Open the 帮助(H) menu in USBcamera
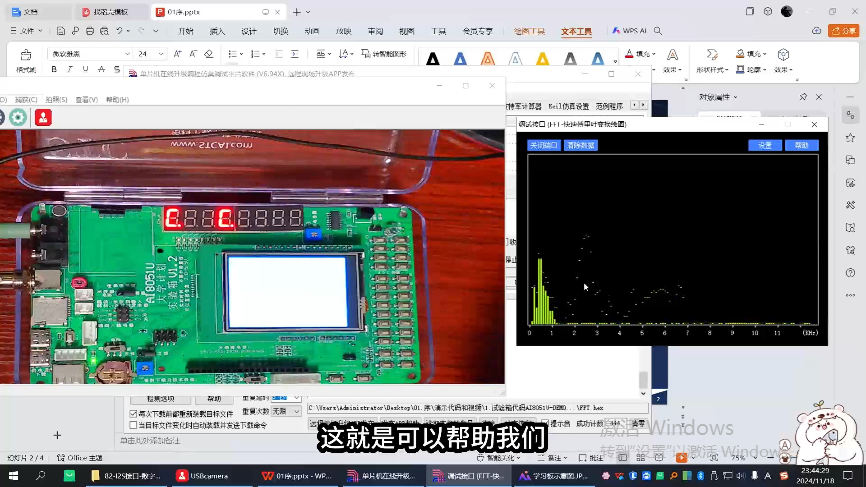This screenshot has height=487, width=866. [x=117, y=99]
